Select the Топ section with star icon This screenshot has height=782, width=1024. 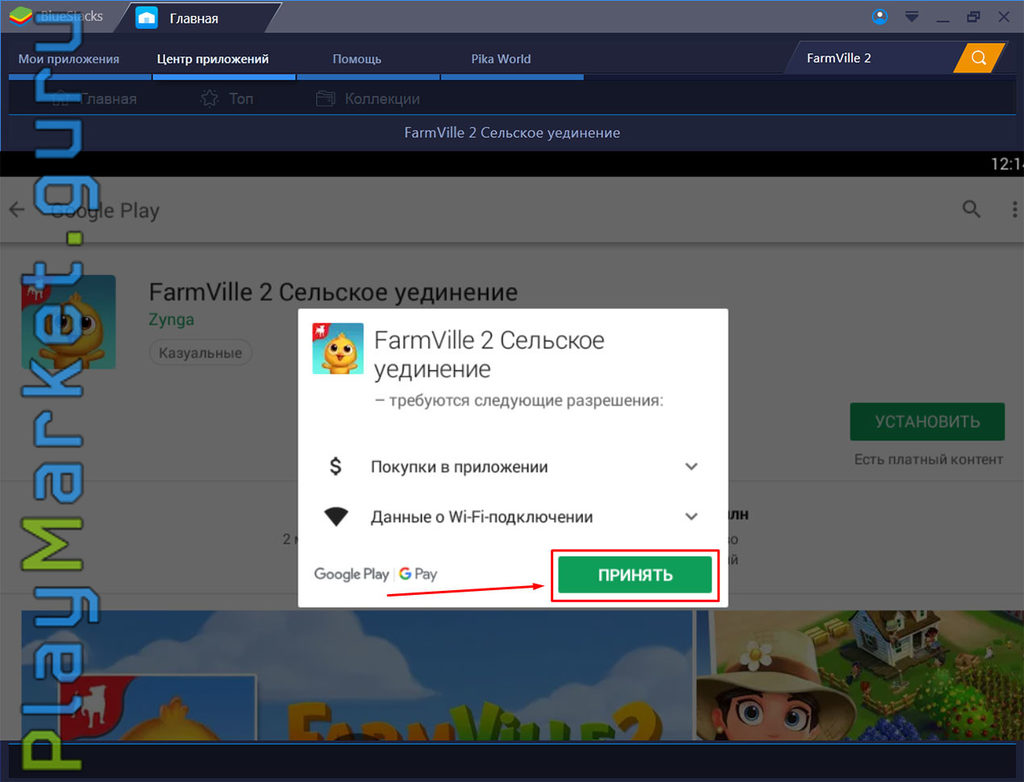(x=227, y=99)
